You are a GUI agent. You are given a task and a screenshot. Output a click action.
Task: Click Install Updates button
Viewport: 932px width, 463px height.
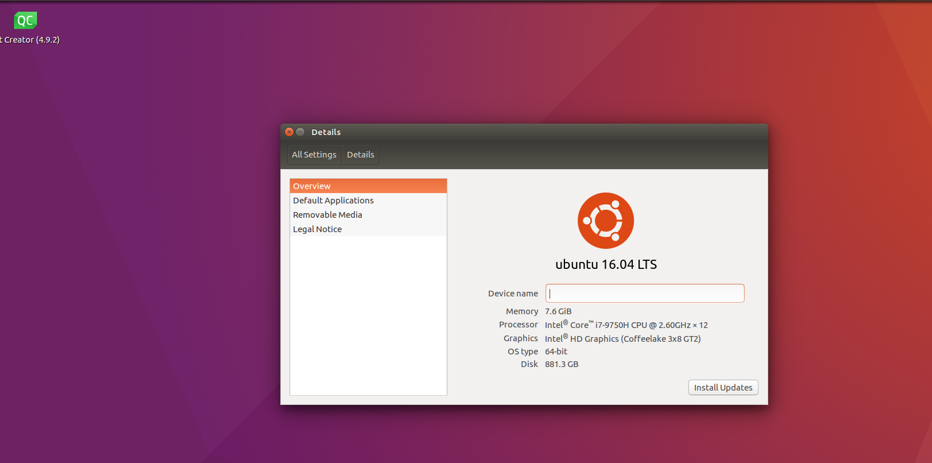(723, 388)
